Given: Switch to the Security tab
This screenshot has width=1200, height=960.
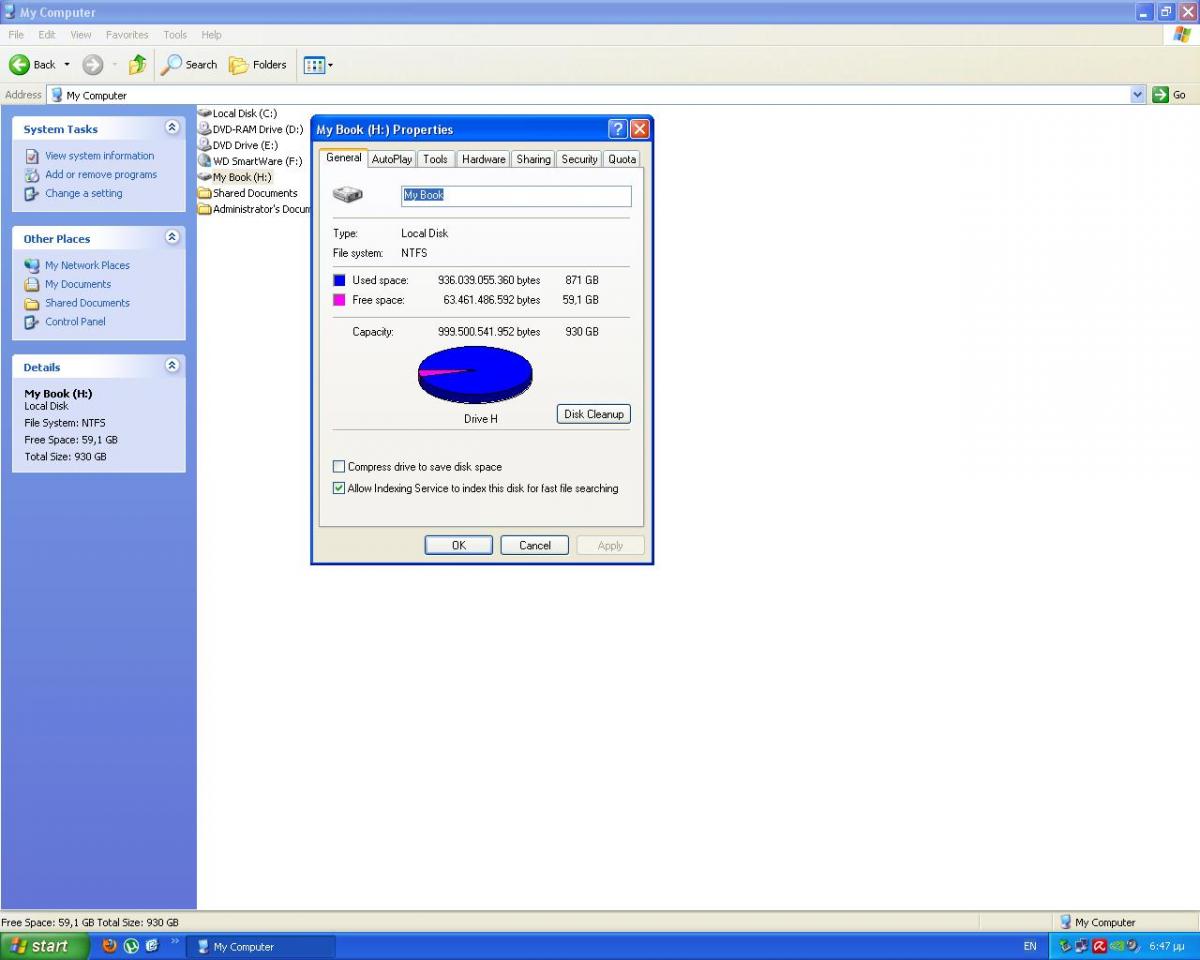Looking at the screenshot, I should point(579,159).
